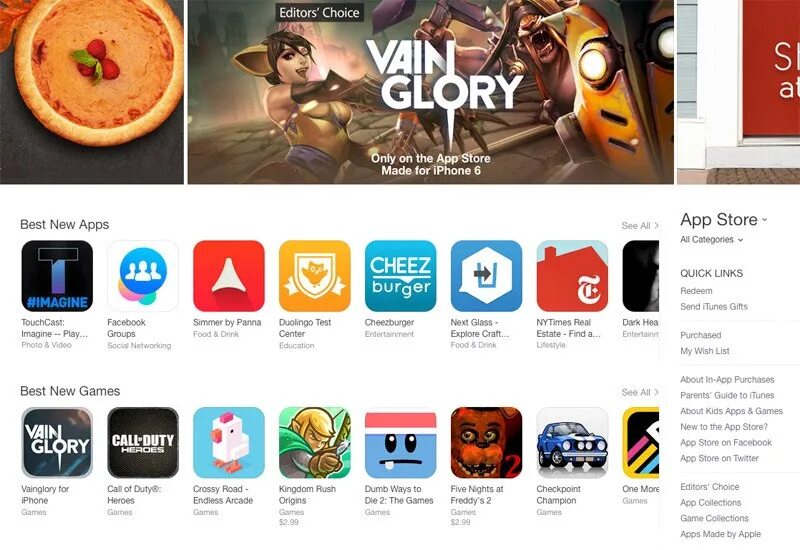Open the Facebook Groups app icon
The image size is (800, 550).
[x=143, y=276]
